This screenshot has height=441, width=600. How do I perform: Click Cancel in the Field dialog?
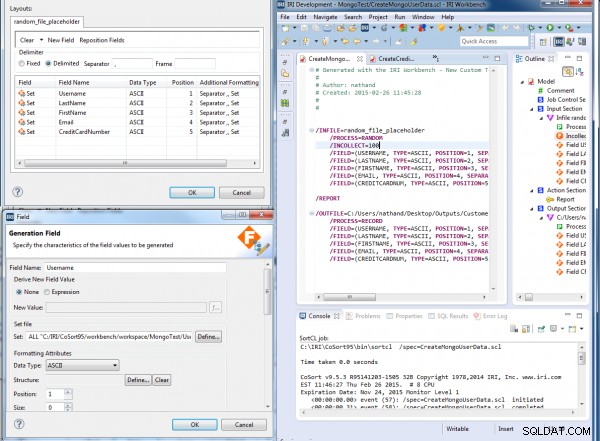[x=244, y=425]
